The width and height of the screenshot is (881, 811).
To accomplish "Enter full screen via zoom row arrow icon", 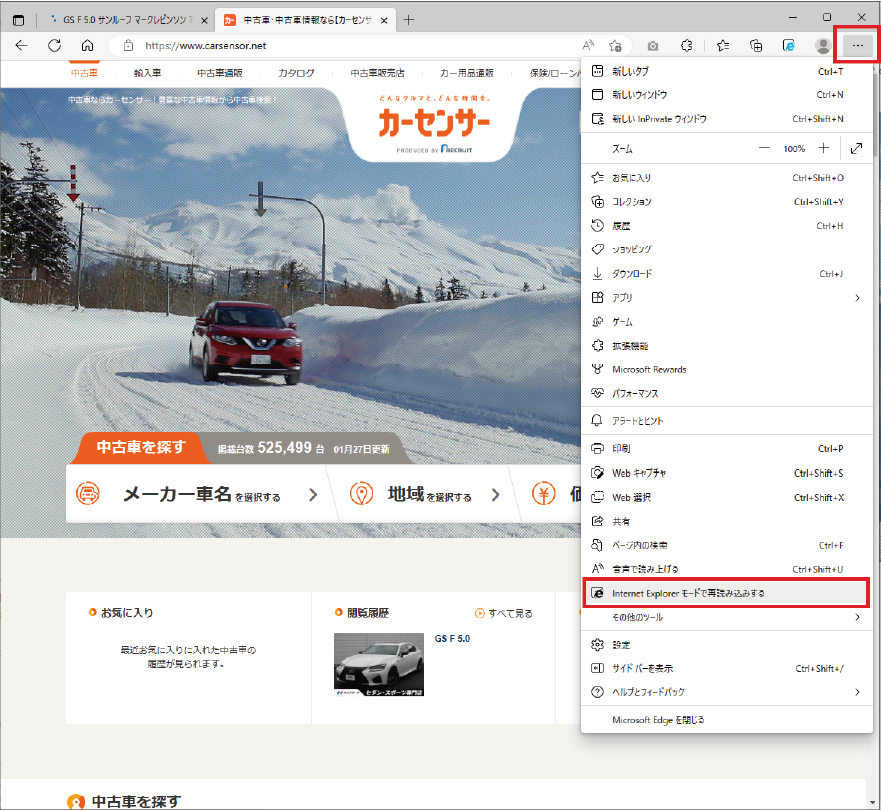I will click(856, 148).
